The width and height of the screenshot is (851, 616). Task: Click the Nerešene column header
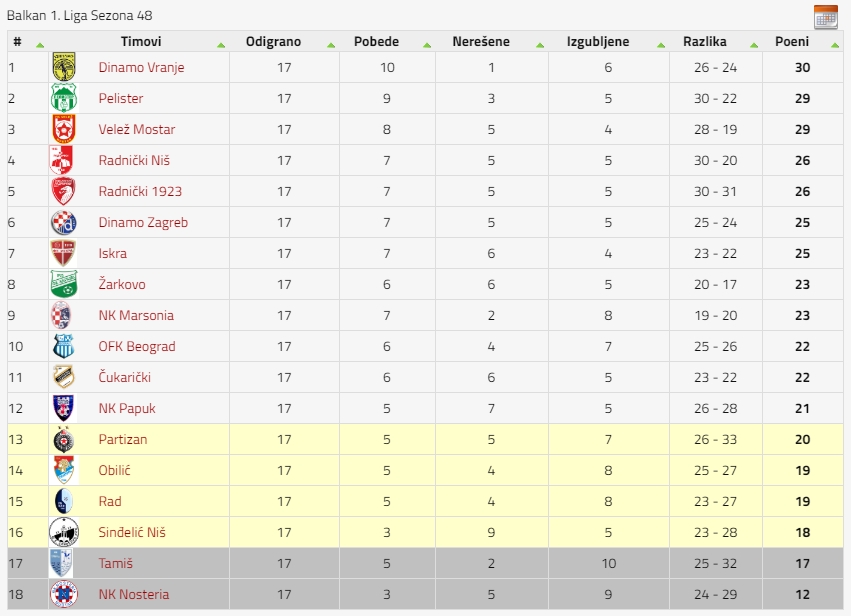[x=481, y=41]
